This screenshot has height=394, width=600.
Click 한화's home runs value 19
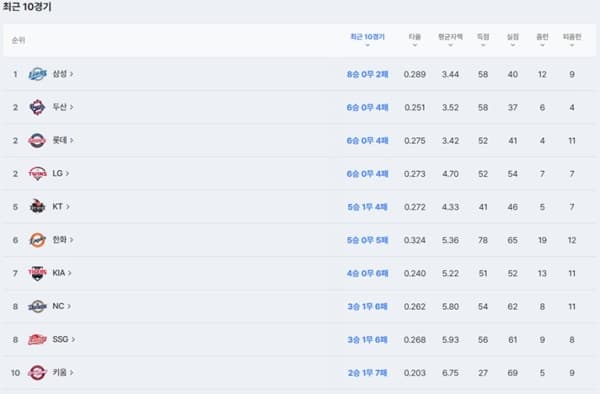pyautogui.click(x=542, y=240)
